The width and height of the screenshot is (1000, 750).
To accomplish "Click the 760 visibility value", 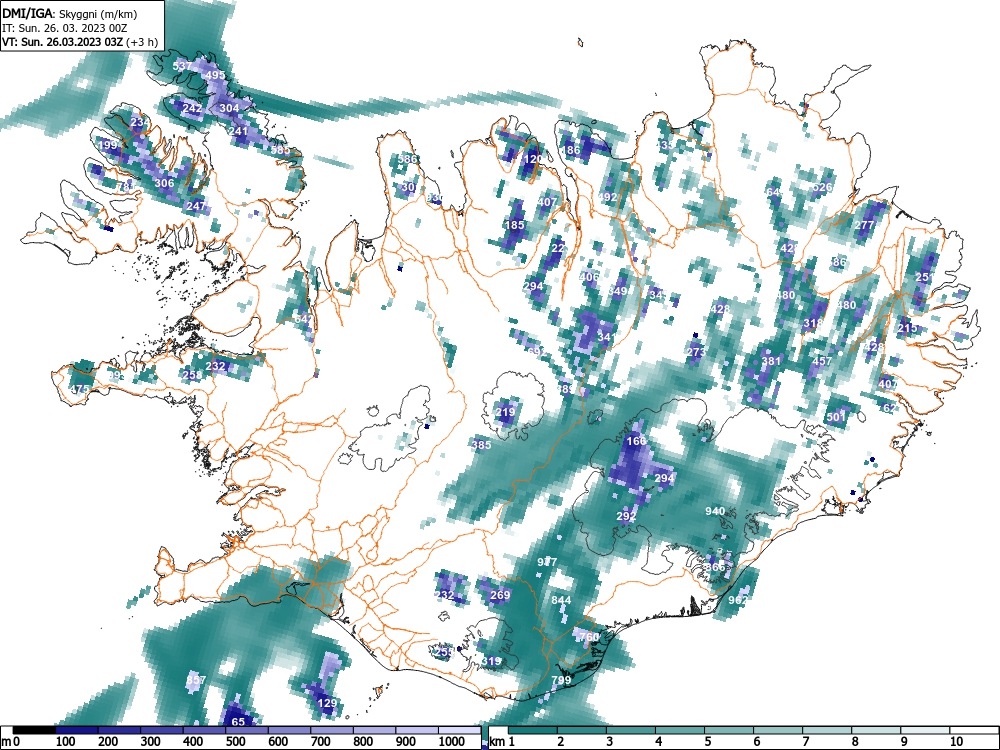I will (589, 637).
